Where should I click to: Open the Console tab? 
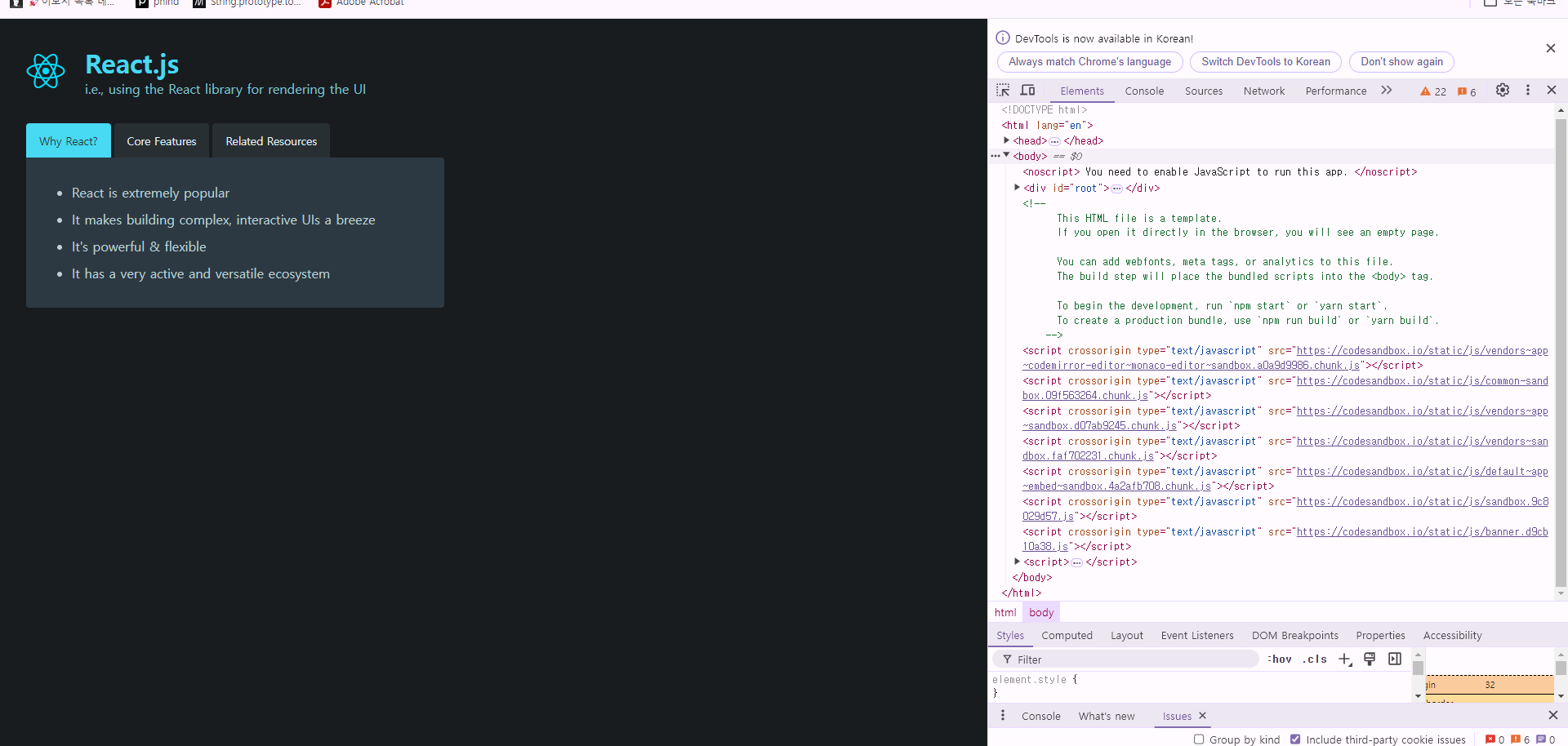(x=1144, y=91)
